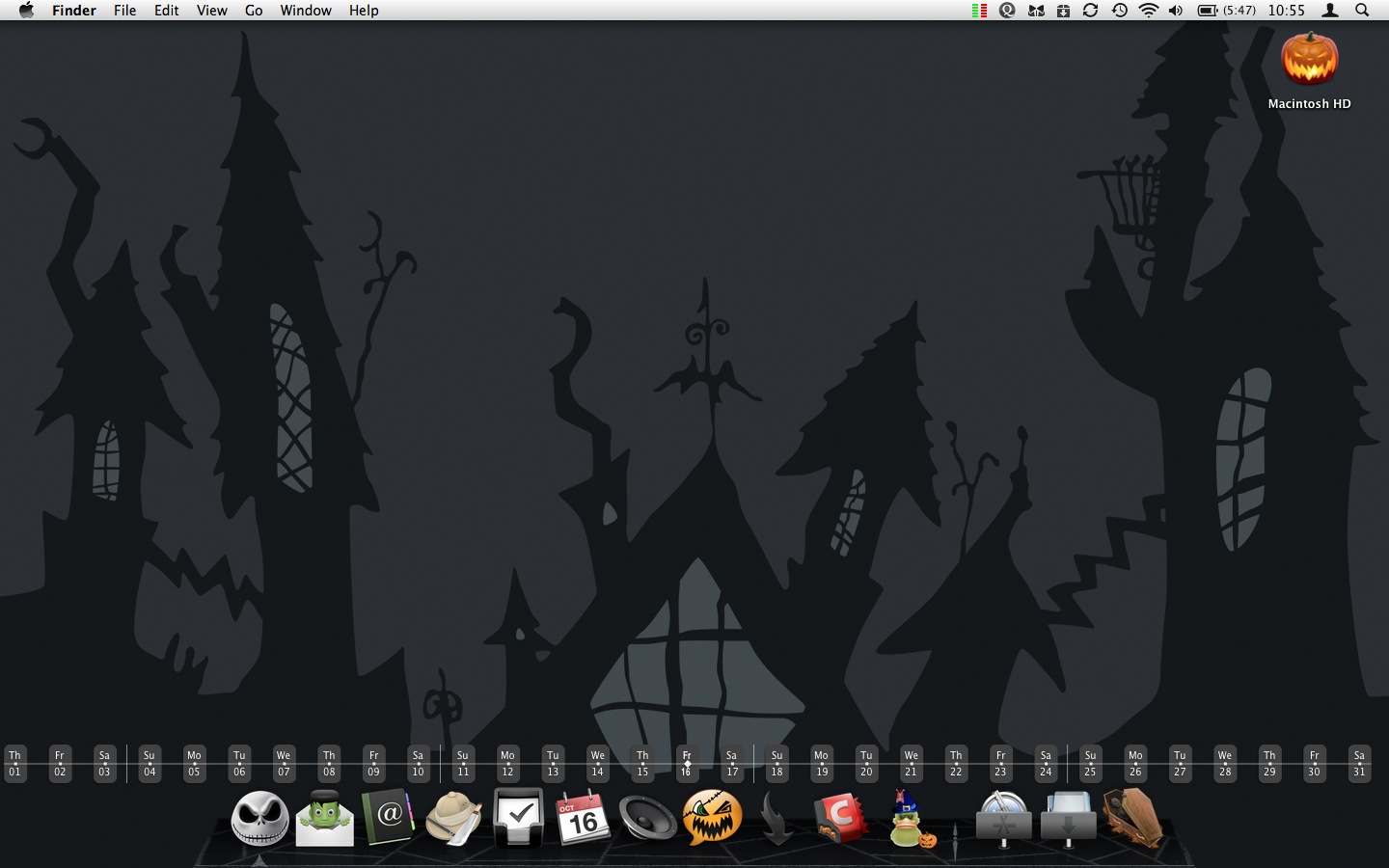This screenshot has height=868, width=1389.
Task: Open the Trash coffin icon in the dock
Action: [x=1132, y=818]
